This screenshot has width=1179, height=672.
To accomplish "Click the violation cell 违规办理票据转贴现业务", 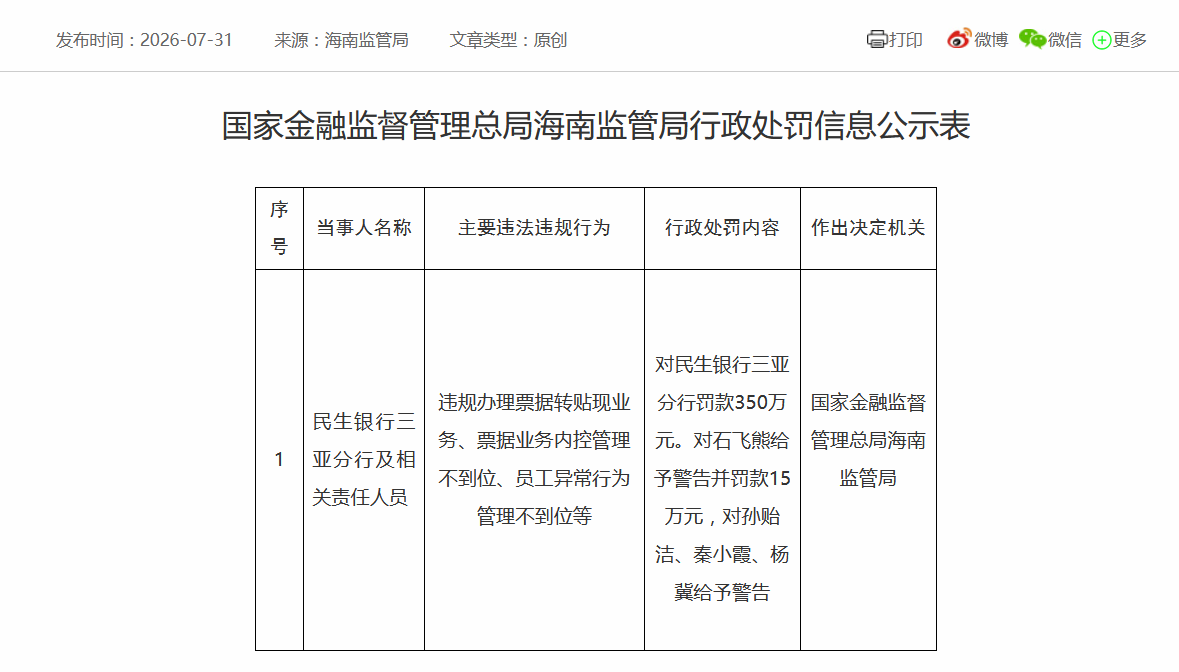I will (x=534, y=459).
